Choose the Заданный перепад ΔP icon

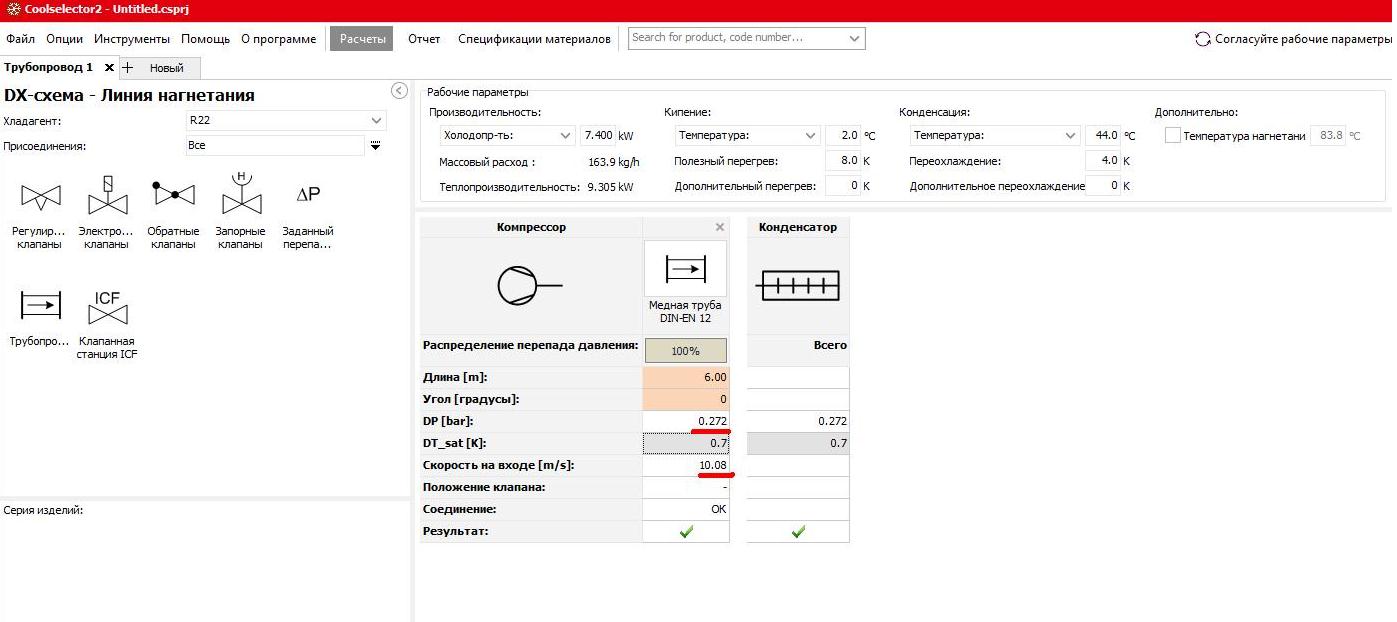point(308,194)
